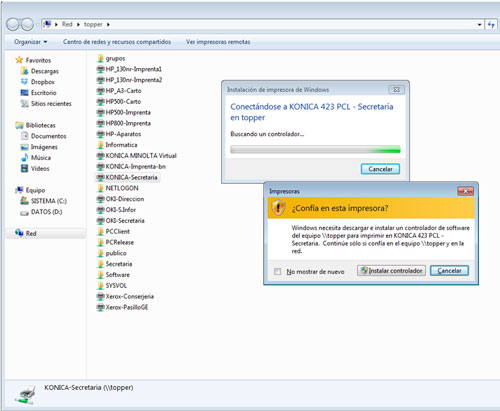Select HP800-Imprenta list entry
The height and width of the screenshot is (411, 500).
tap(124, 123)
